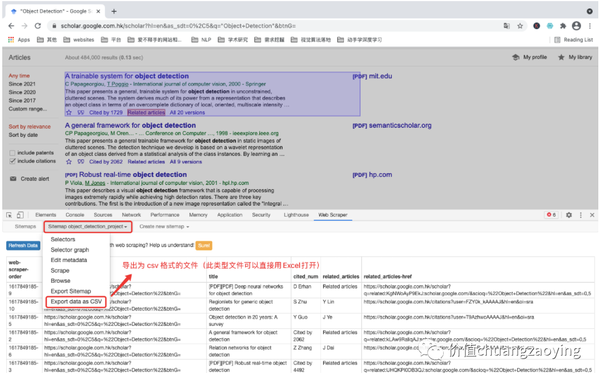This screenshot has height=378, width=600.
Task: Open "A general framework for object detection"
Action: tap(130, 125)
